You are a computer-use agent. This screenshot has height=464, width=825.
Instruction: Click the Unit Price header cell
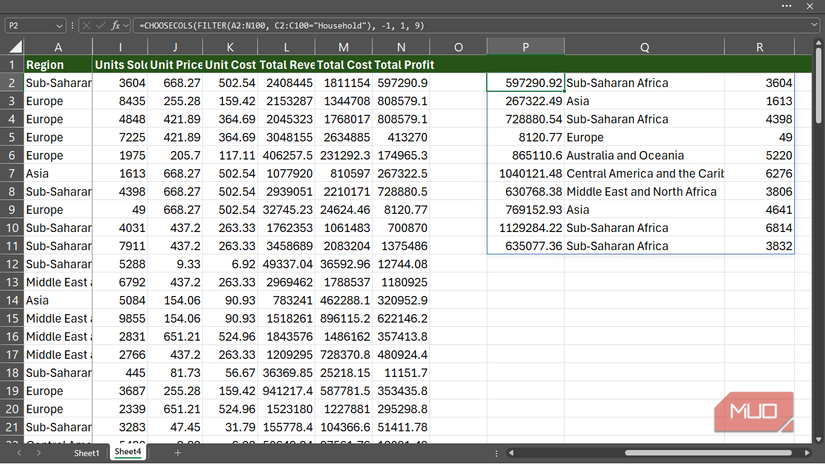click(175, 65)
